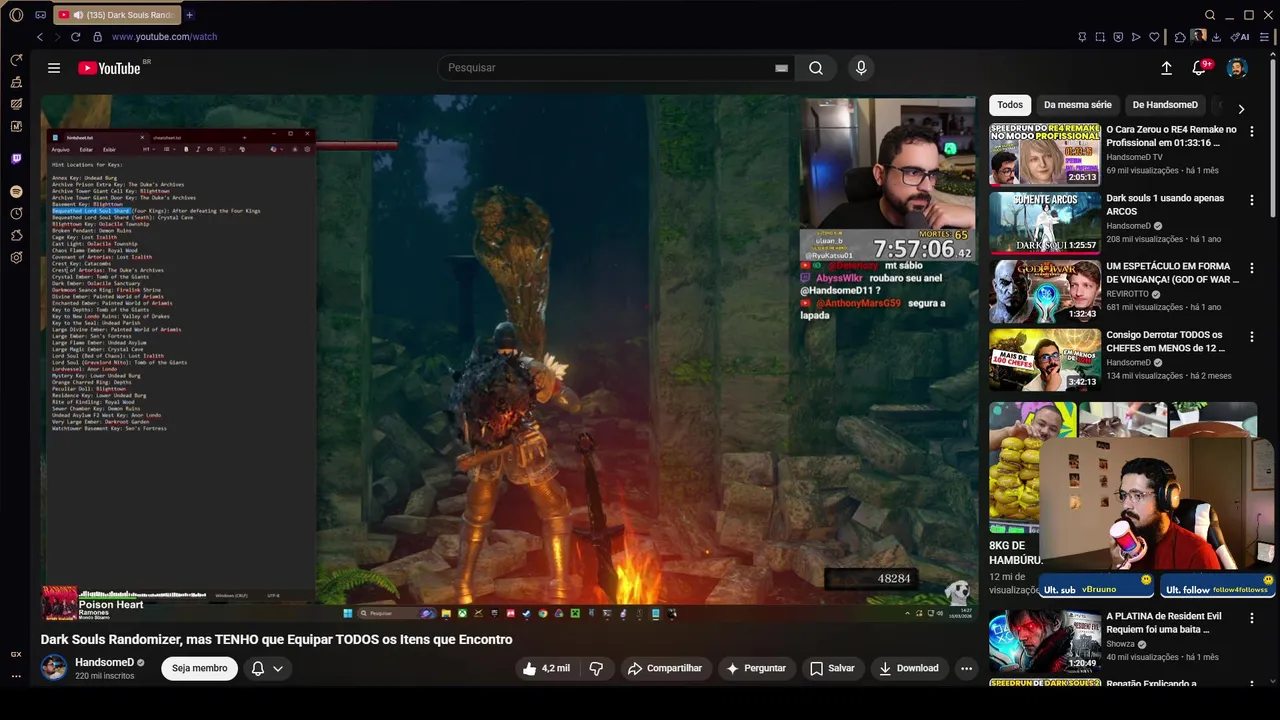Screen dimensions: 1280x720
Task: Add page to bookmarks heart icon
Action: pyautogui.click(x=1154, y=37)
